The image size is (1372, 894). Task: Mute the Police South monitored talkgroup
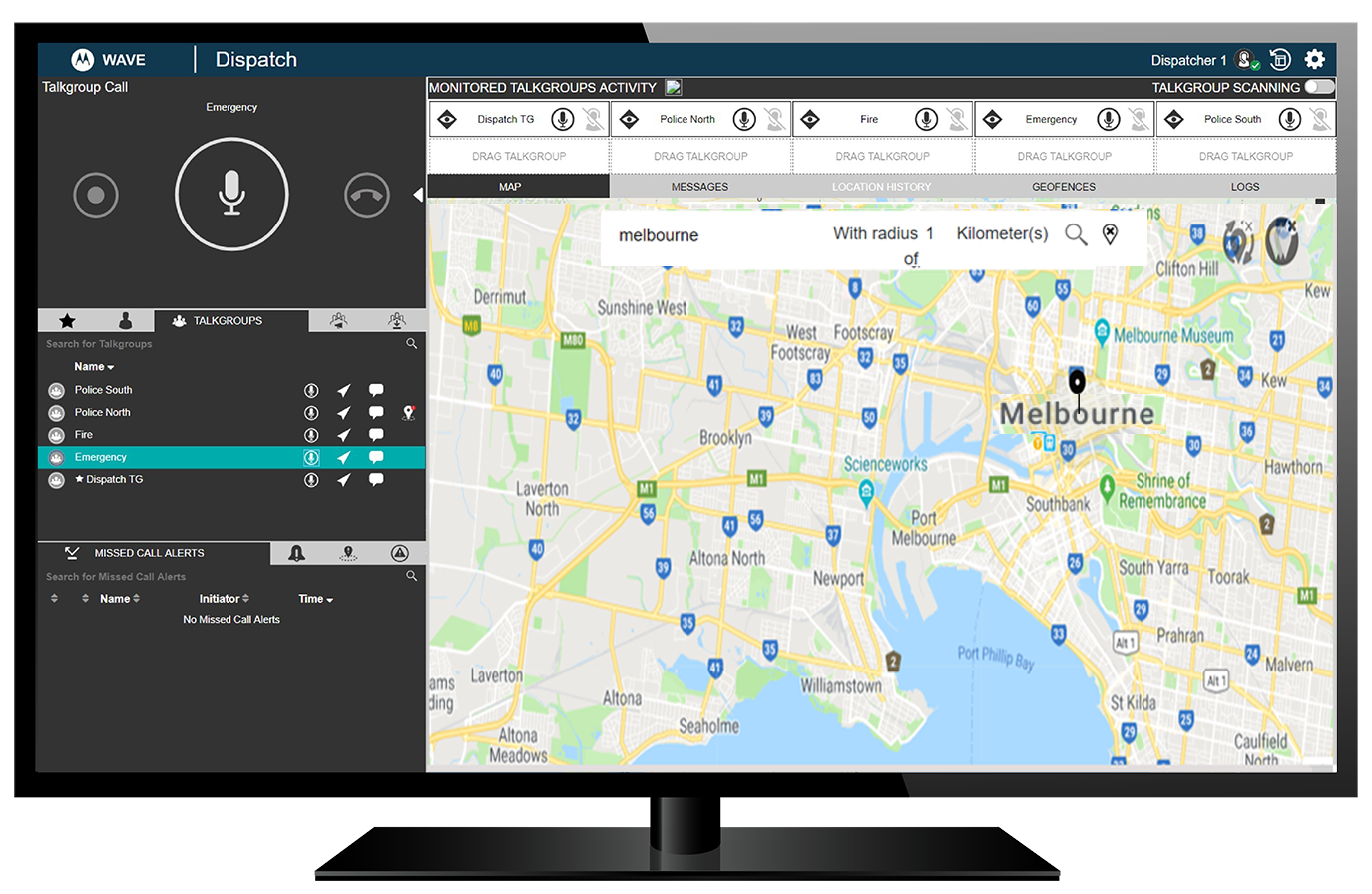coord(1320,120)
